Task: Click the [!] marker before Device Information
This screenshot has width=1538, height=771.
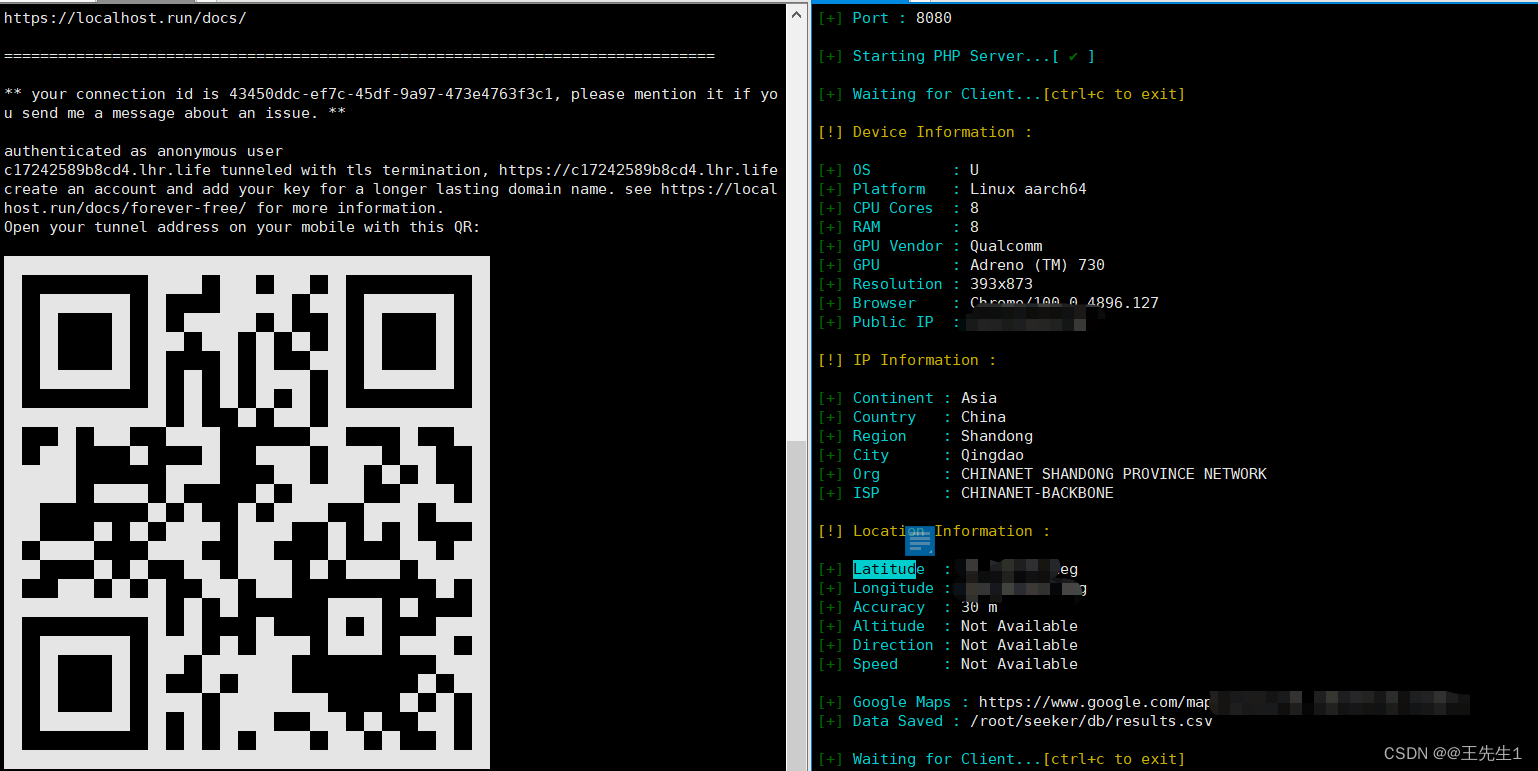Action: [830, 131]
